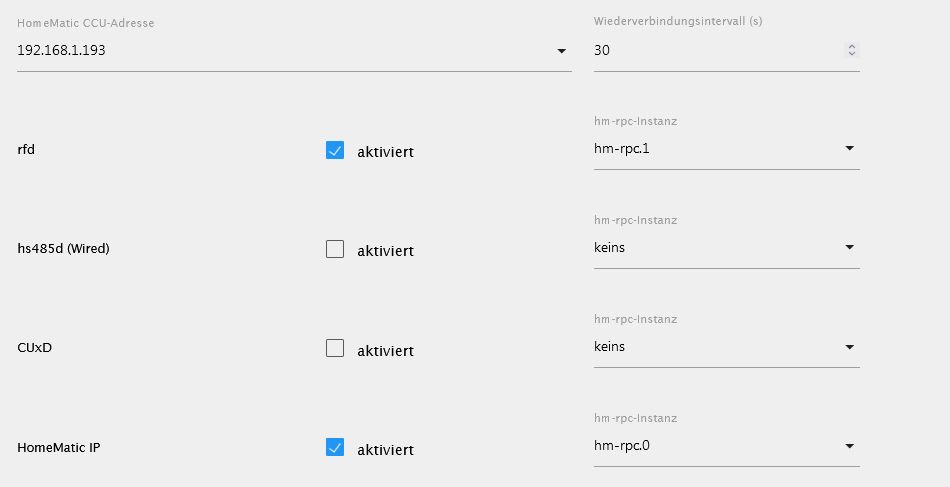Enable the CUxD aktiviert checkbox

tap(335, 349)
